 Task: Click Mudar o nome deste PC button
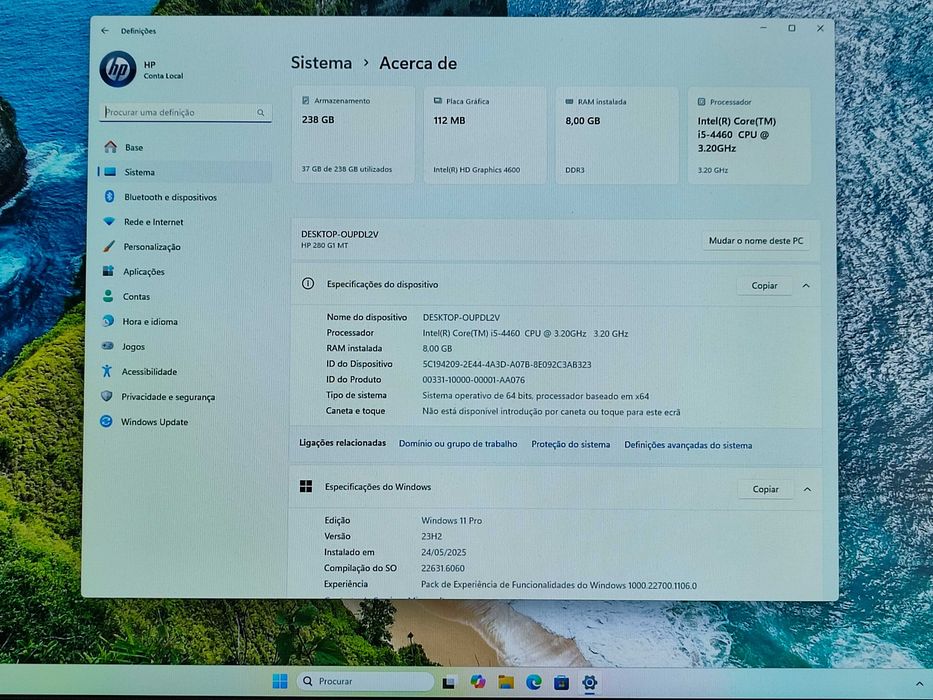(756, 240)
